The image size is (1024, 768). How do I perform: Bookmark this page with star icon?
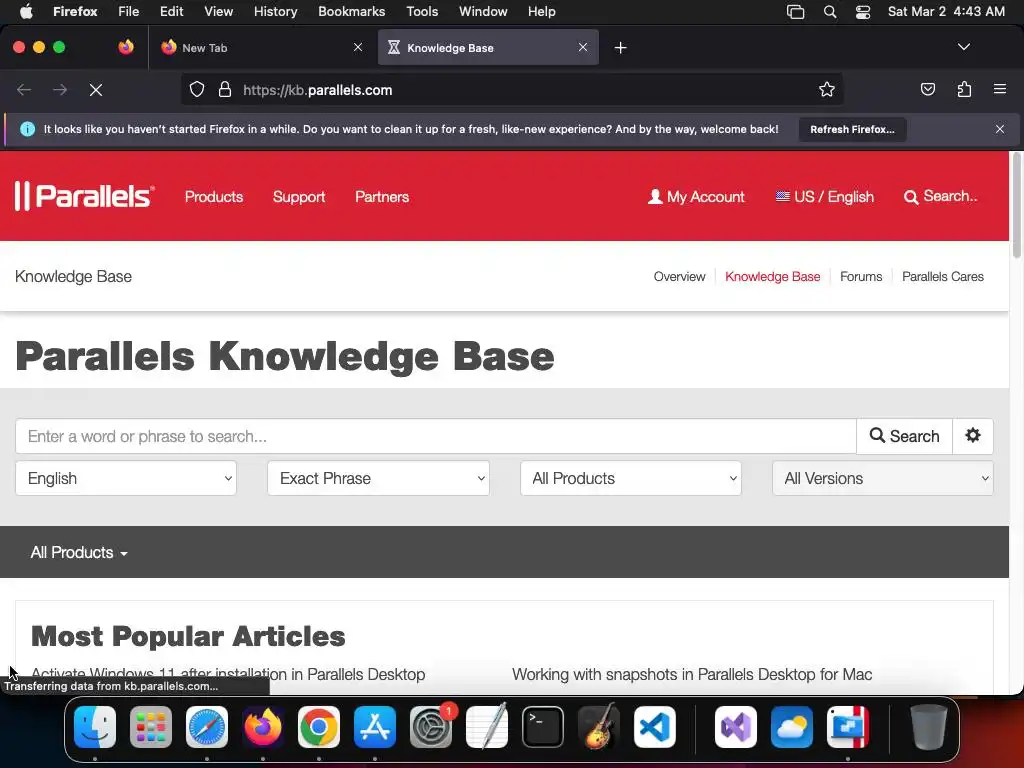coord(827,90)
